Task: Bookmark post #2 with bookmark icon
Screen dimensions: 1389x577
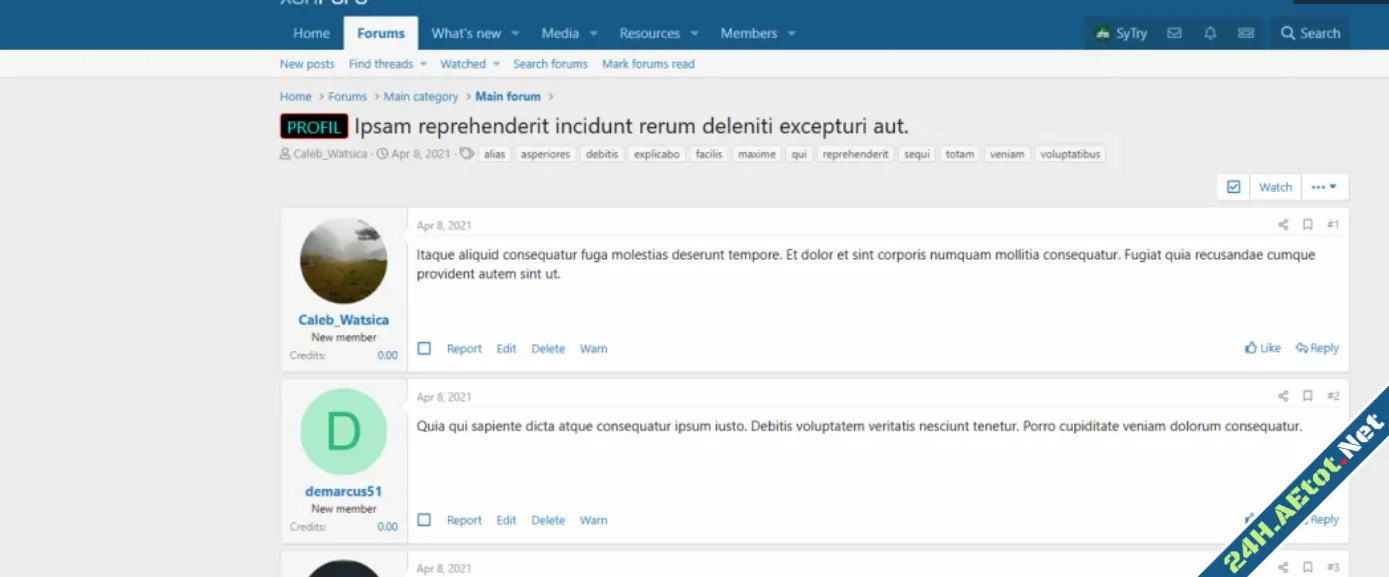Action: click(x=1307, y=396)
